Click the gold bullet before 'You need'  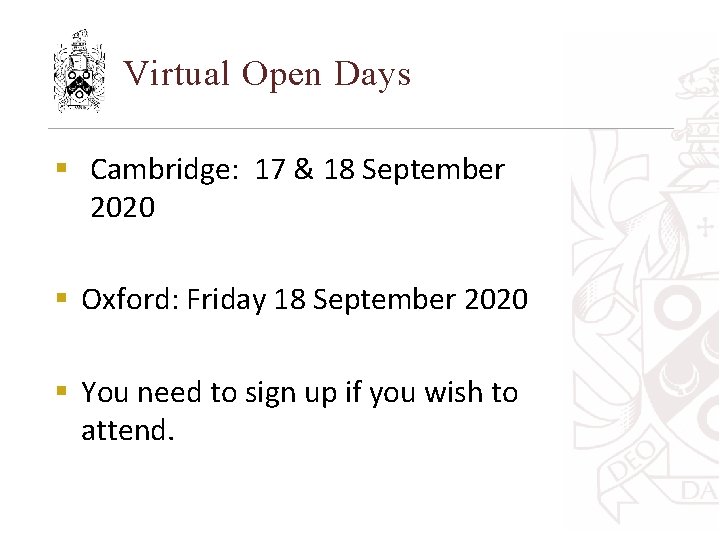(x=62, y=391)
